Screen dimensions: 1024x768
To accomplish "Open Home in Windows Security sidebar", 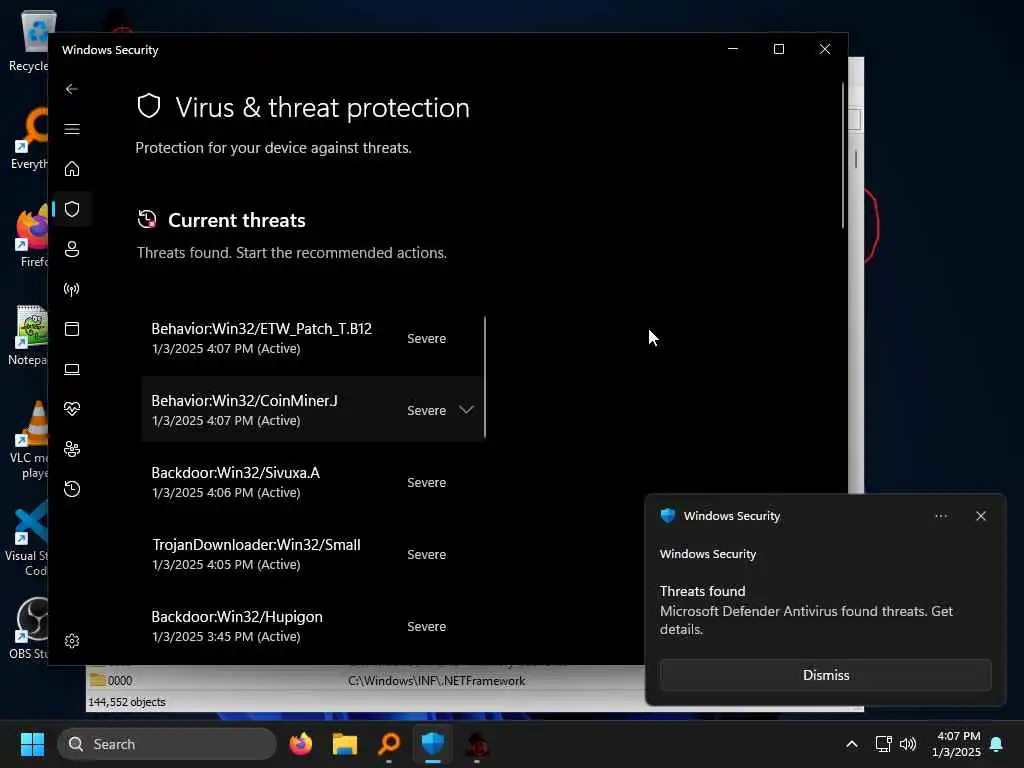I will (x=72, y=168).
